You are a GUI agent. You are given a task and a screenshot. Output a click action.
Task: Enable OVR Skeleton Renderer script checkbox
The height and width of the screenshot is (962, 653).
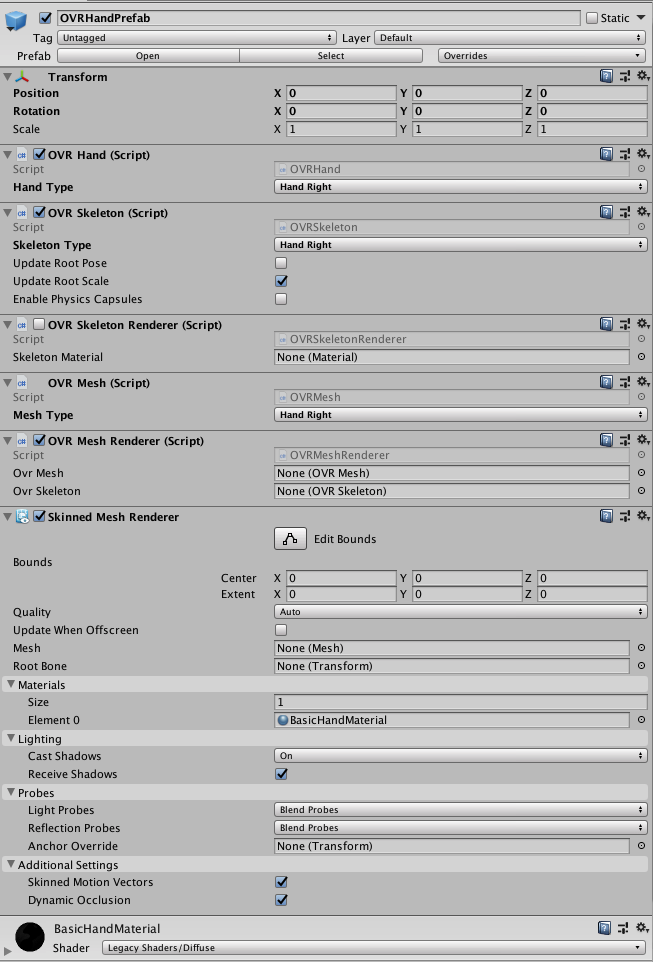coord(39,324)
